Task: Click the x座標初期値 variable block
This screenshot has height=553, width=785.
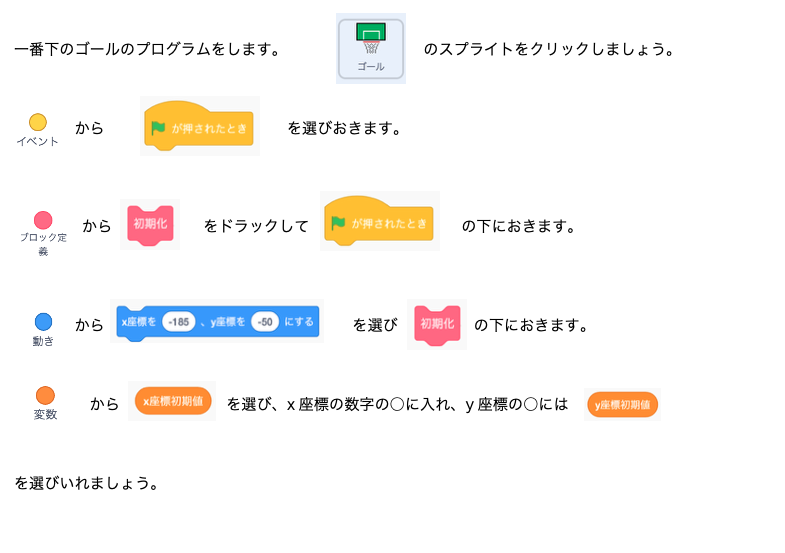Action: point(173,401)
